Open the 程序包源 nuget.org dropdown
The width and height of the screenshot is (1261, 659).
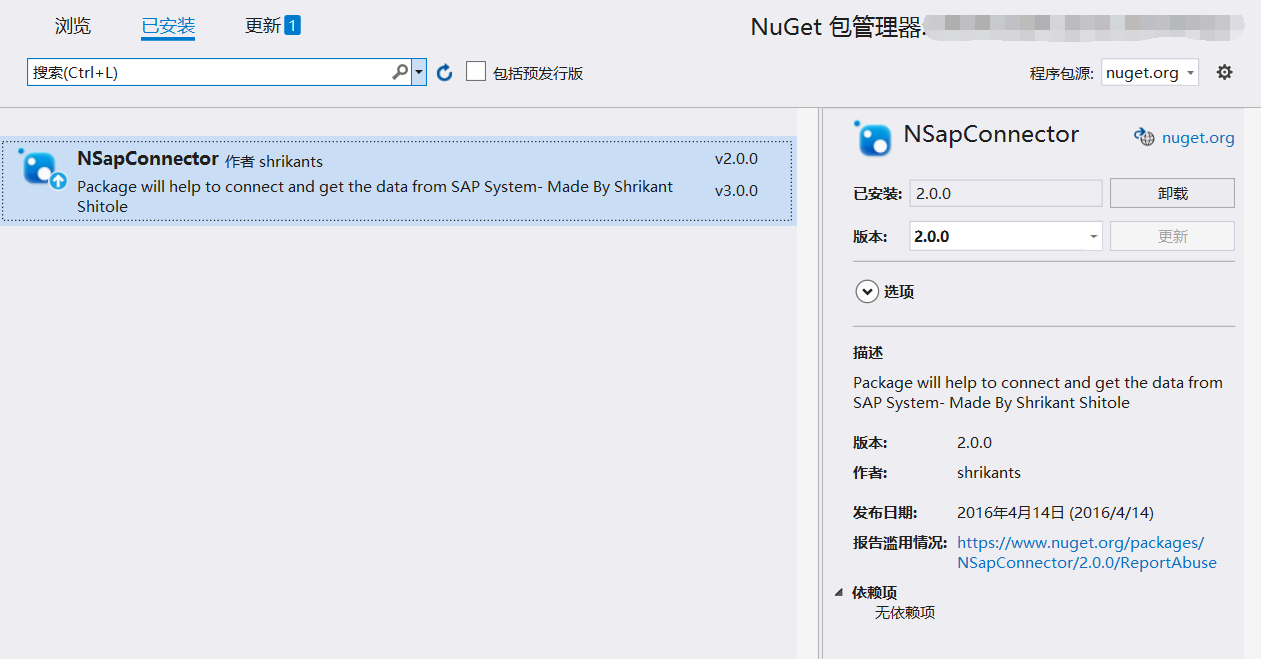click(1150, 72)
